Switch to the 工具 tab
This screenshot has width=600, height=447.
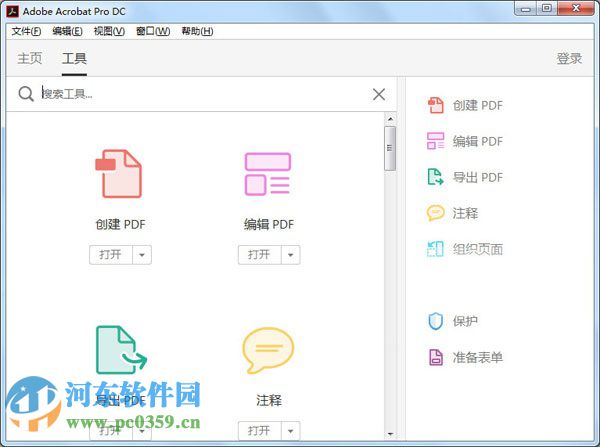tap(74, 59)
